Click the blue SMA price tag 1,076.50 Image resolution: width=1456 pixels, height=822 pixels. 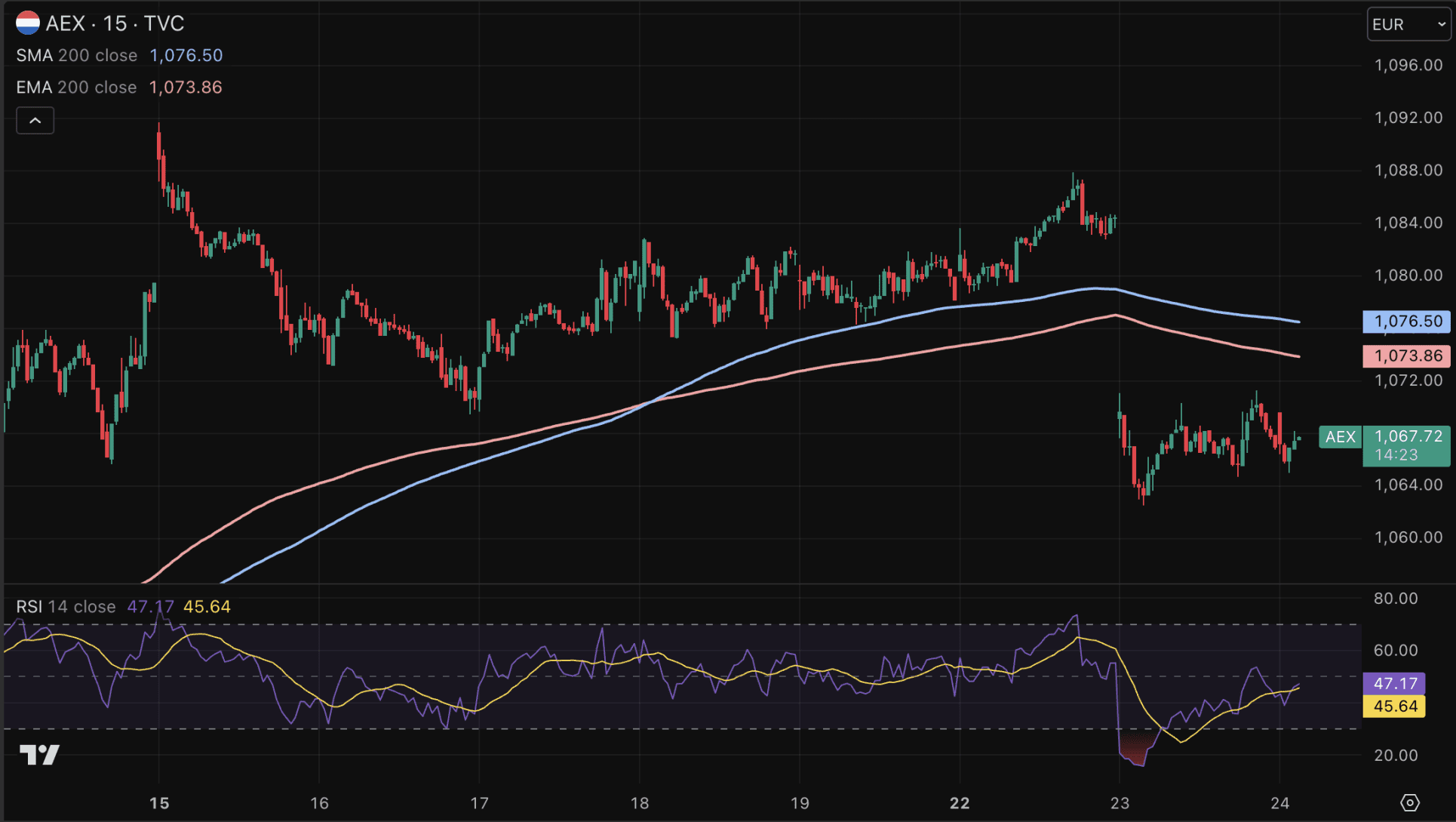[1407, 322]
